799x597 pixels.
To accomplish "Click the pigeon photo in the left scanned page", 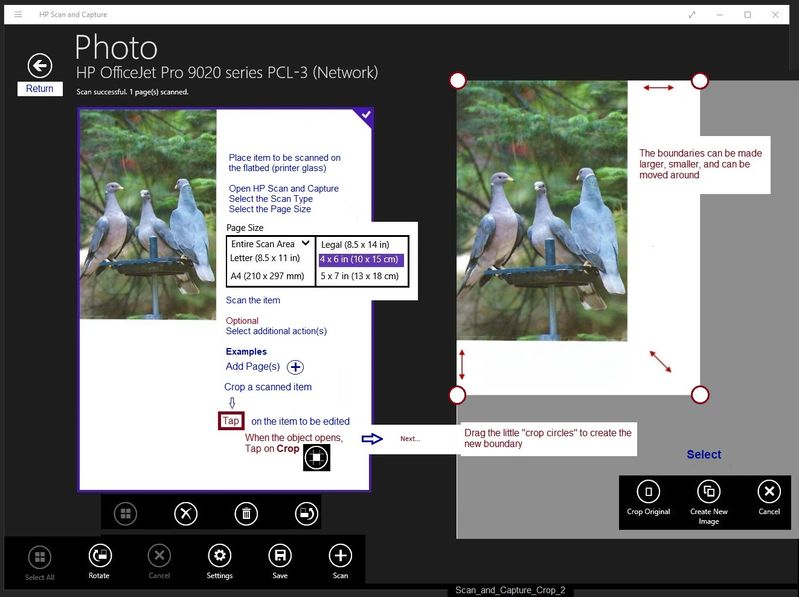I will pyautogui.click(x=148, y=215).
